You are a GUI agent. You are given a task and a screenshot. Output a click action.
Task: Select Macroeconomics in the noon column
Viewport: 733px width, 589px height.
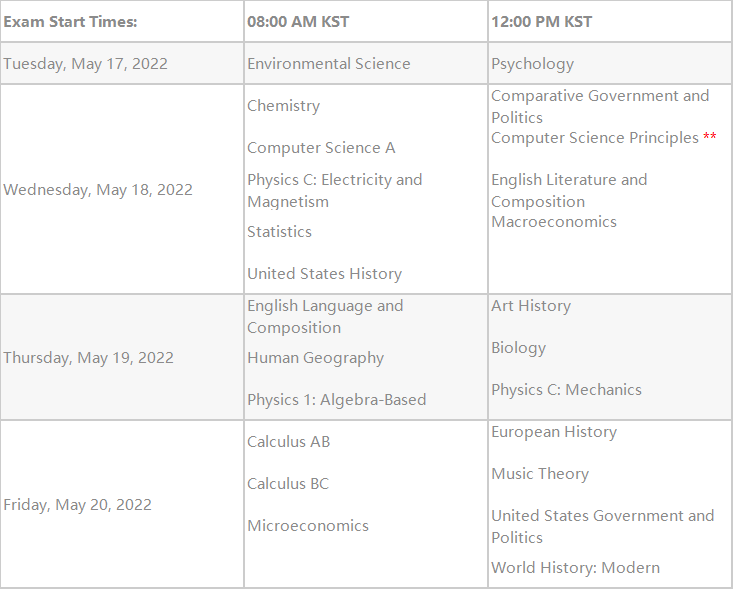click(554, 222)
